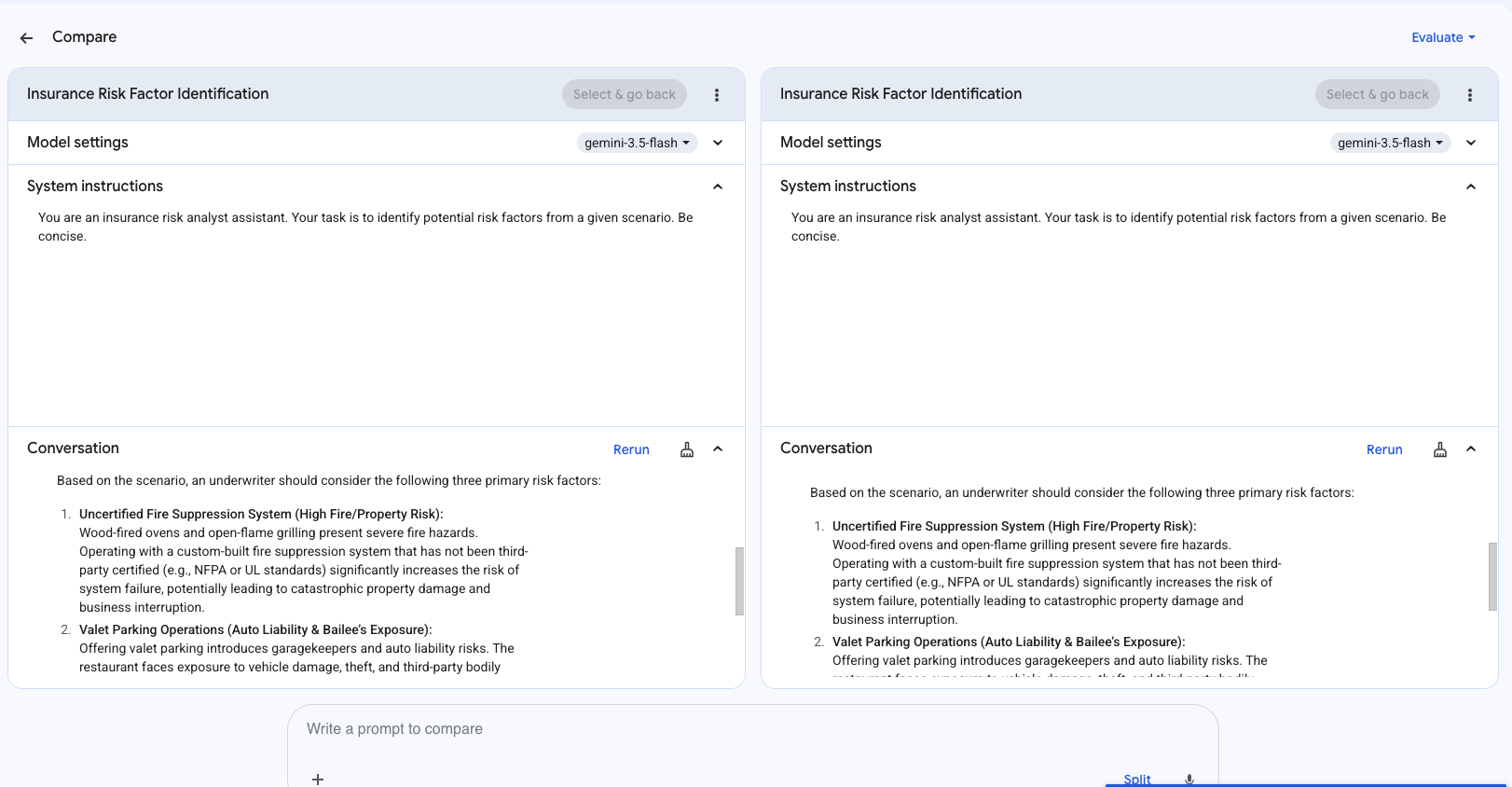Image resolution: width=1512 pixels, height=787 pixels.
Task: Collapse System instructions in left panel
Action: pos(718,186)
